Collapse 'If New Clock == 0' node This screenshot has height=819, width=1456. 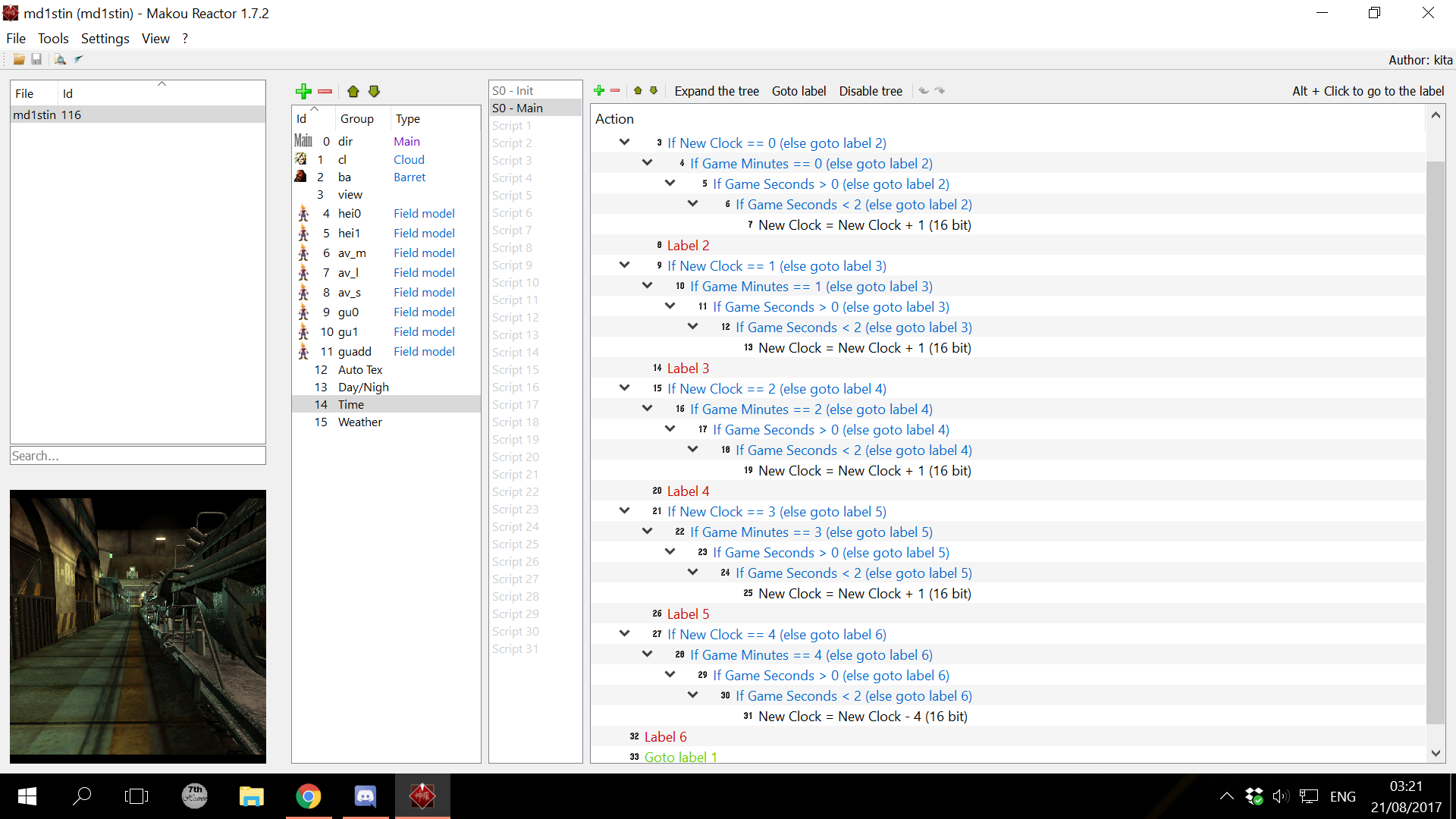click(x=625, y=143)
